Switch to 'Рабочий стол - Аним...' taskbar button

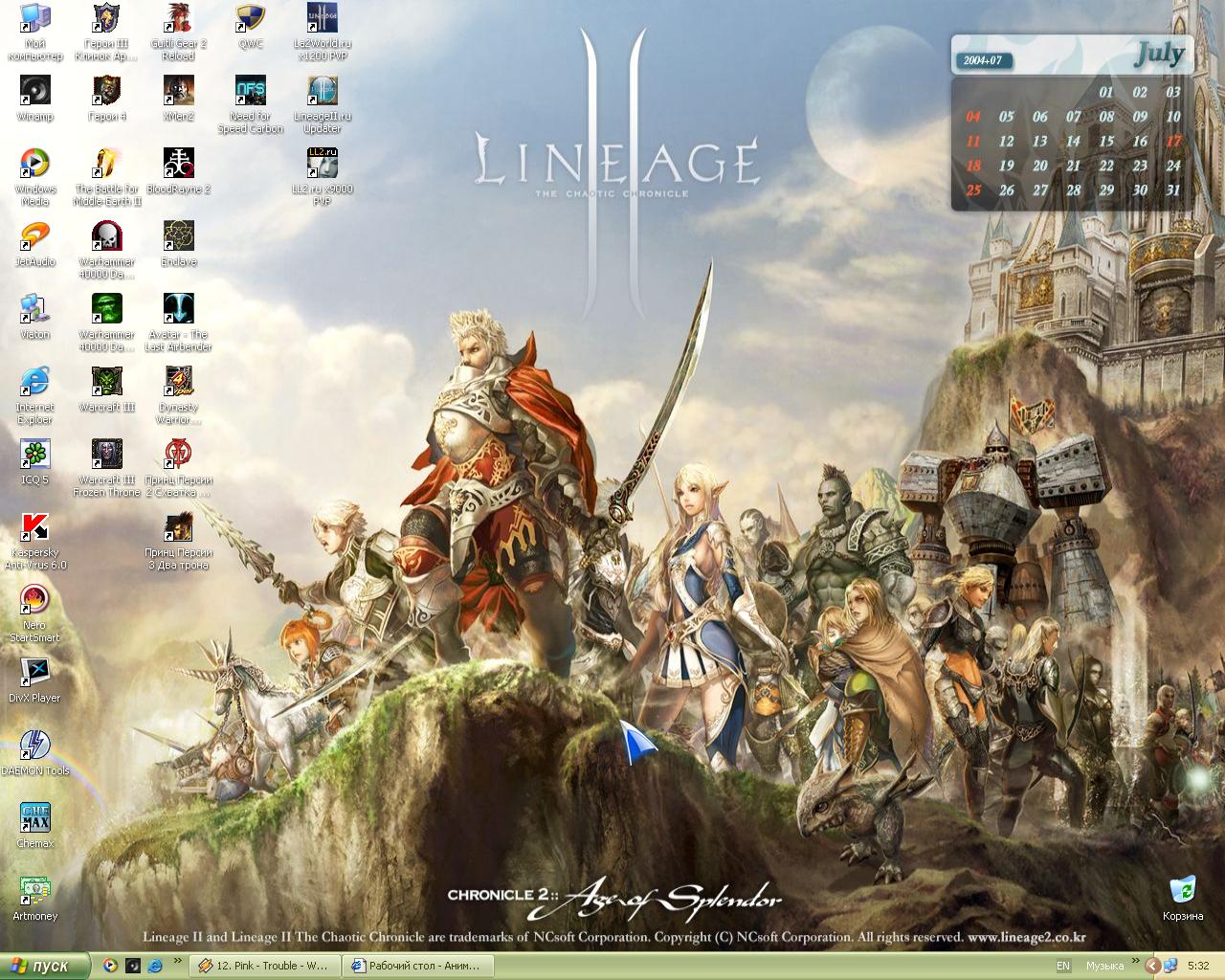tap(419, 966)
